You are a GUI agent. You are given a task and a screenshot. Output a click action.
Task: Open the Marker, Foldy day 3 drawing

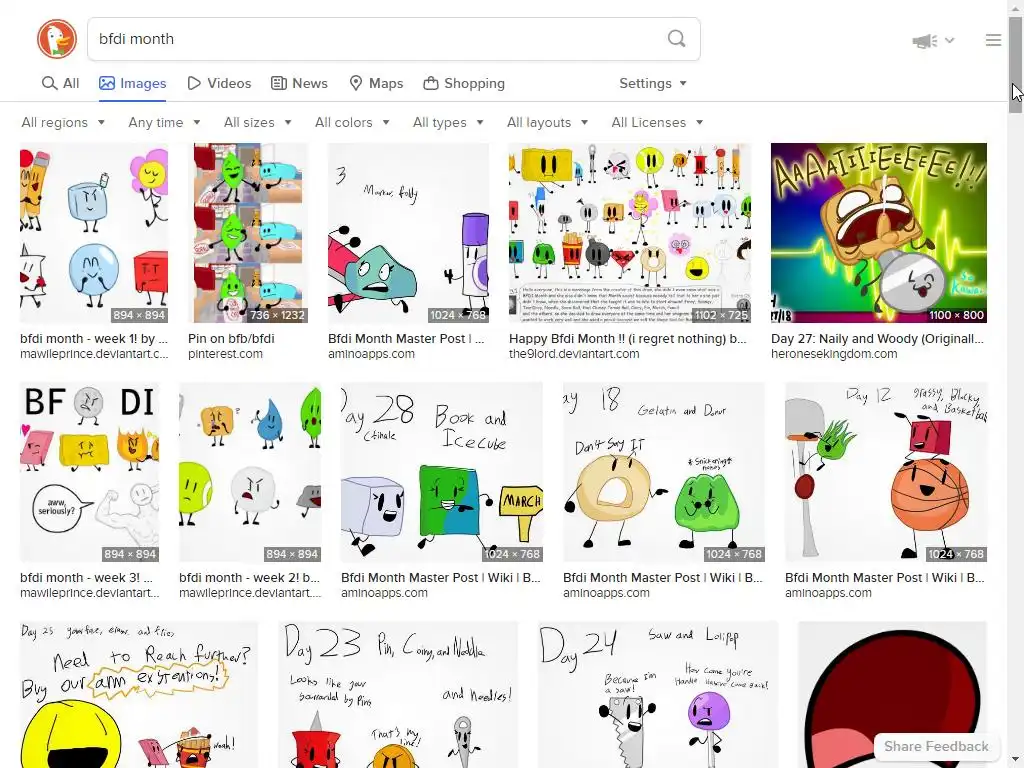408,233
